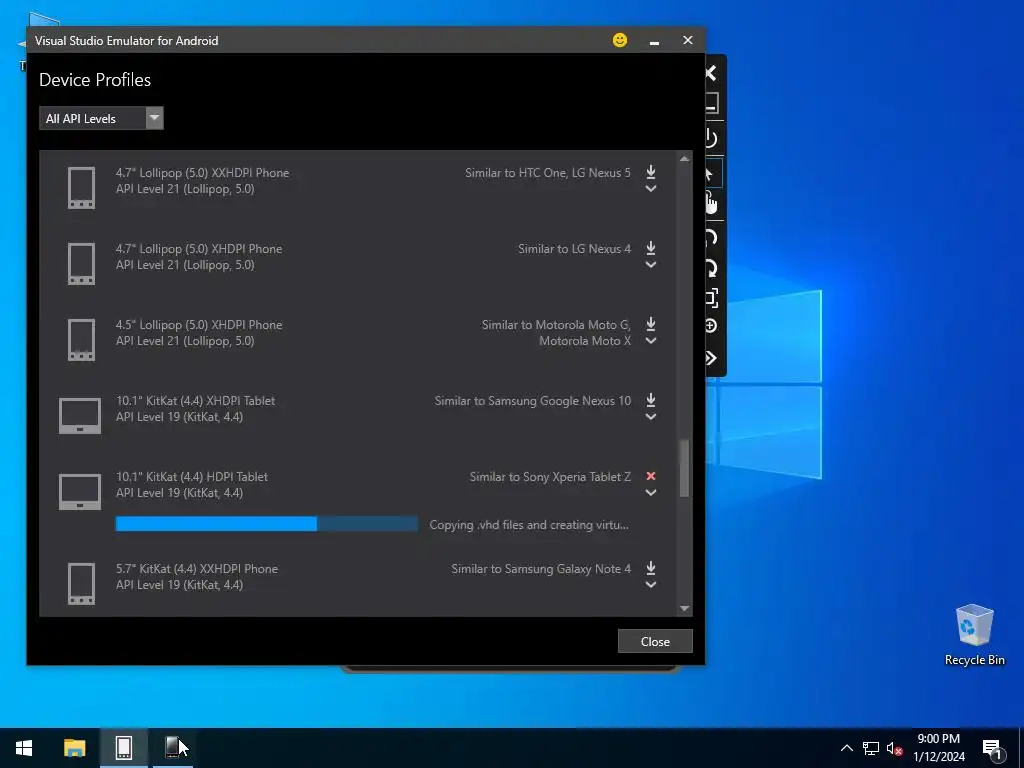Expand details for Samsung Galaxy Note 4 profile
Viewport: 1024px width, 768px height.
click(650, 584)
